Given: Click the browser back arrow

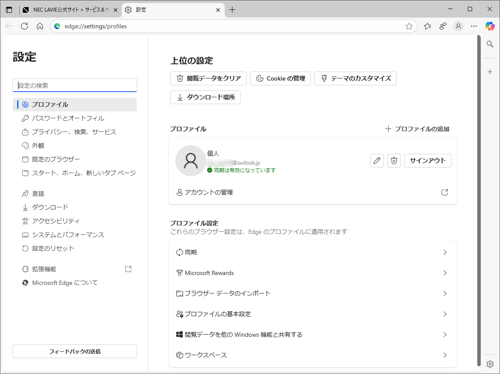Looking at the screenshot, I should pyautogui.click(x=9, y=26).
